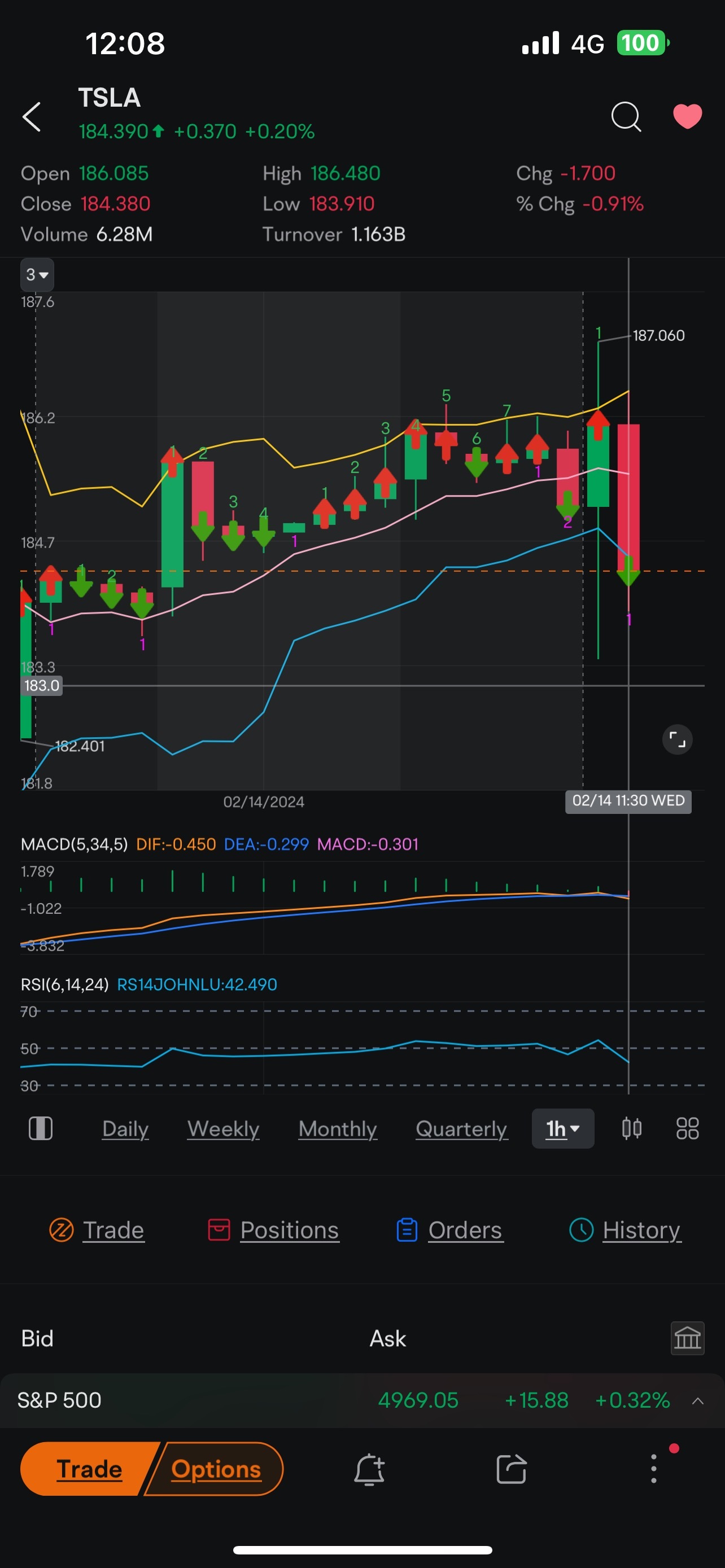Tap the orange Trade button

[89, 1469]
